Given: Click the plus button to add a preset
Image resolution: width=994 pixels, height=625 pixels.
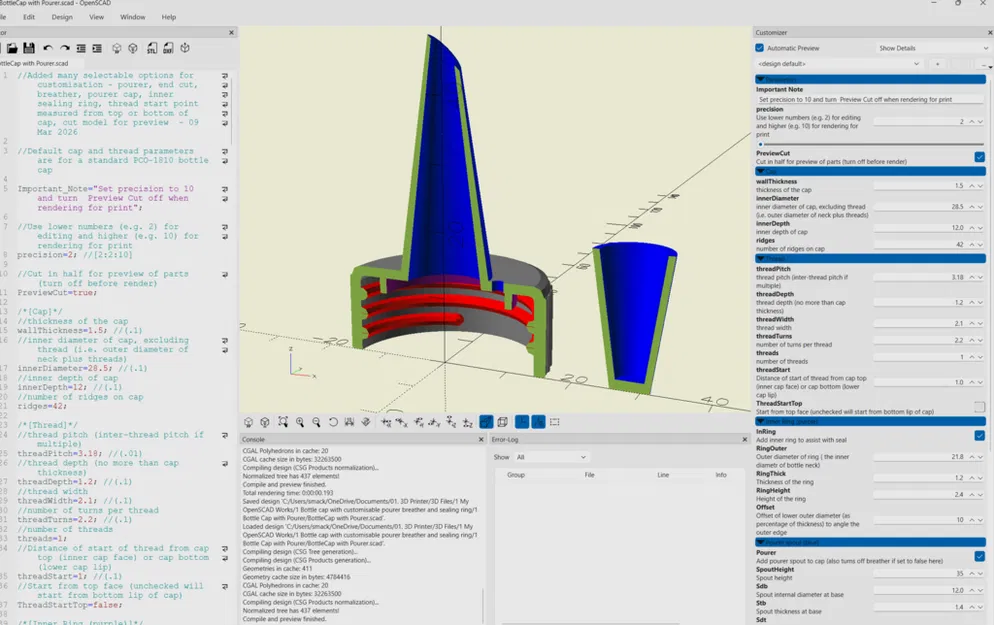Looking at the screenshot, I should [x=937, y=64].
